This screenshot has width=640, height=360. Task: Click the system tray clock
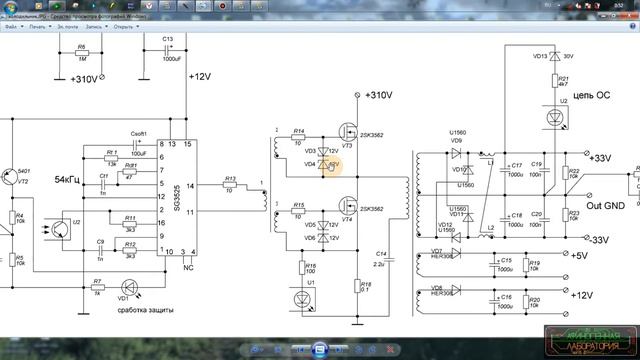pyautogui.click(x=619, y=5)
